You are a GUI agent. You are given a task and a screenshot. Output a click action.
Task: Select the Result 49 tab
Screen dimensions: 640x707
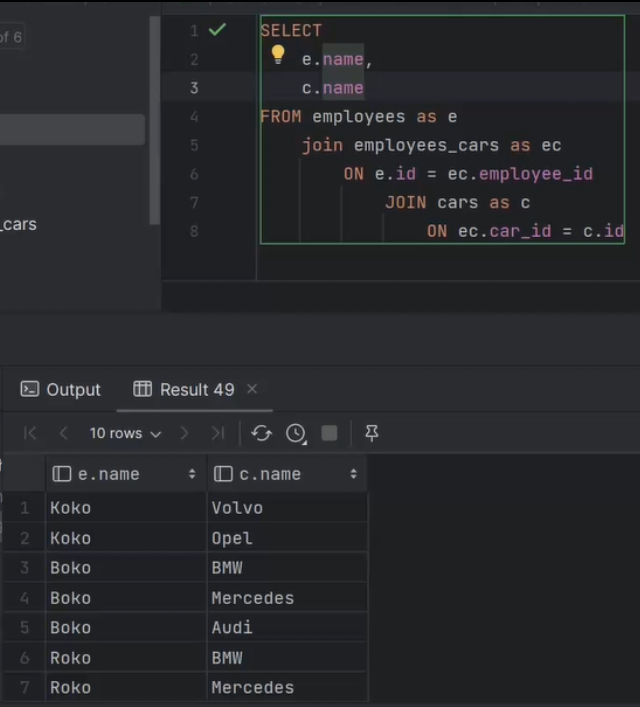pos(185,390)
